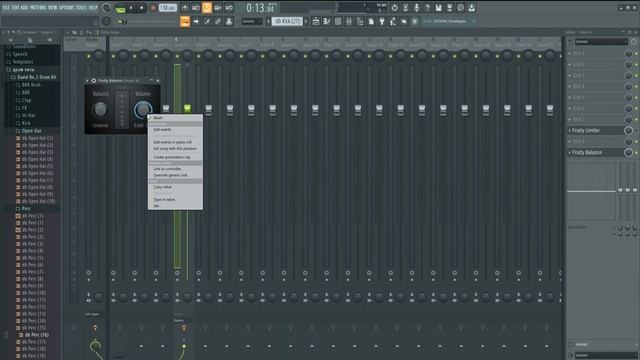Image resolution: width=640 pixels, height=360 pixels.
Task: Open the snap setting dropdown in toolbar
Action: point(252,21)
